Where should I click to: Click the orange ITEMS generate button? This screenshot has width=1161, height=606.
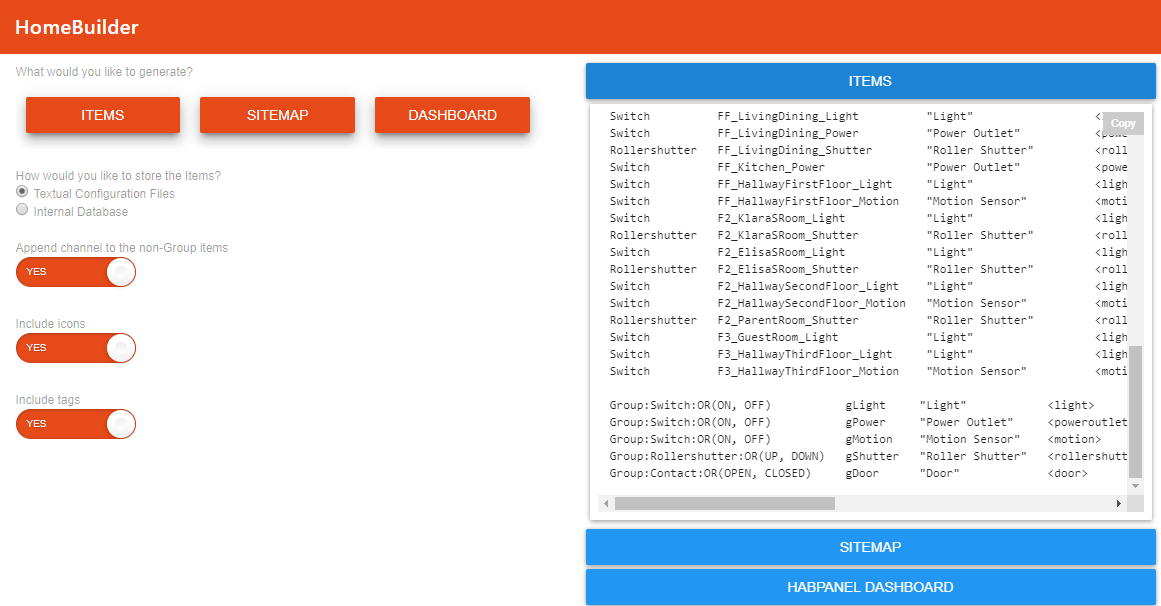[x=103, y=116]
